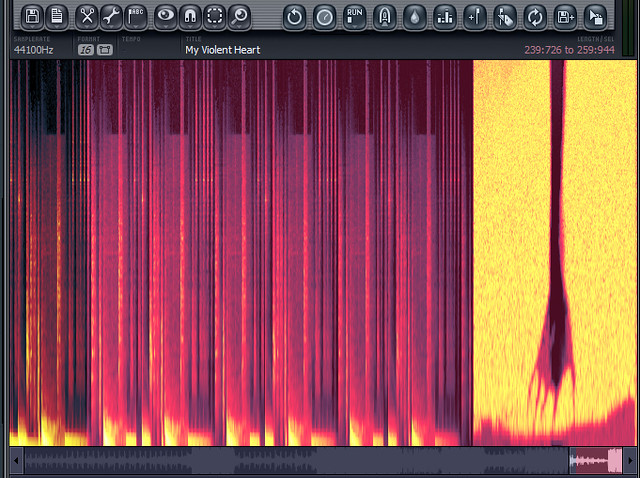This screenshot has width=640, height=478.
Task: Click the title field My Violent Heart
Action: pyautogui.click(x=222, y=50)
